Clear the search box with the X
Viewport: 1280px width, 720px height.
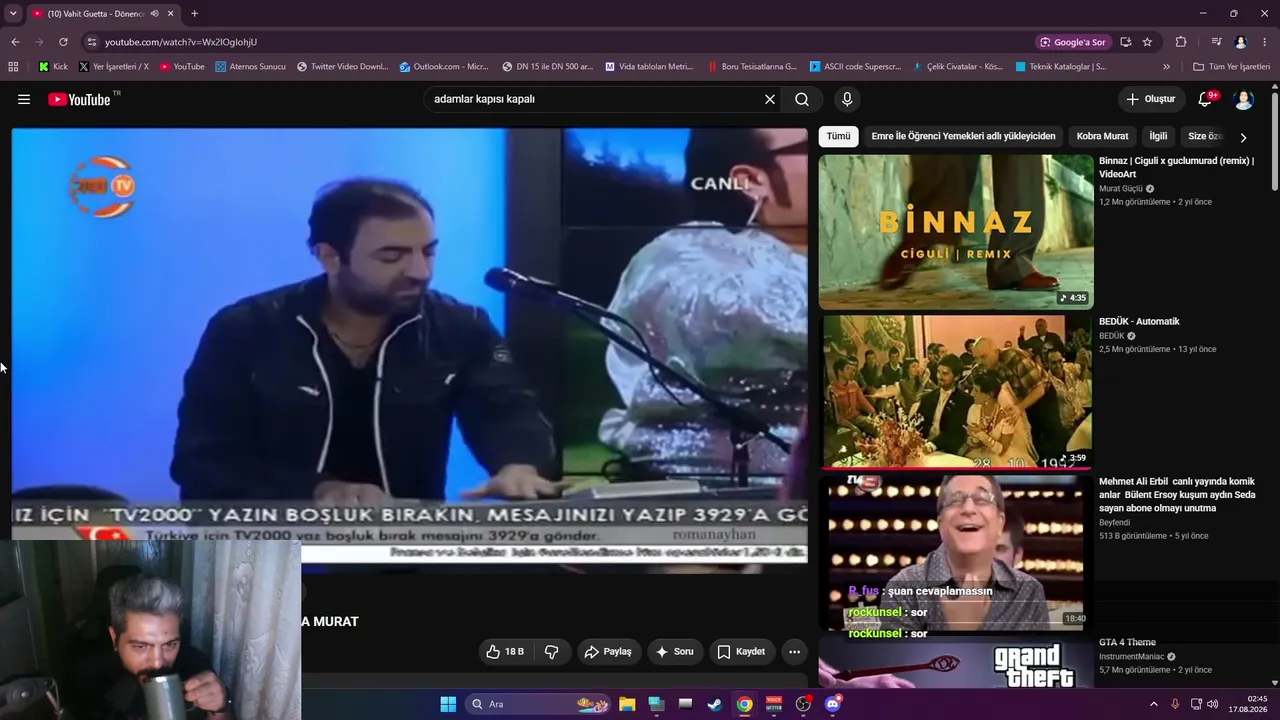coord(770,99)
